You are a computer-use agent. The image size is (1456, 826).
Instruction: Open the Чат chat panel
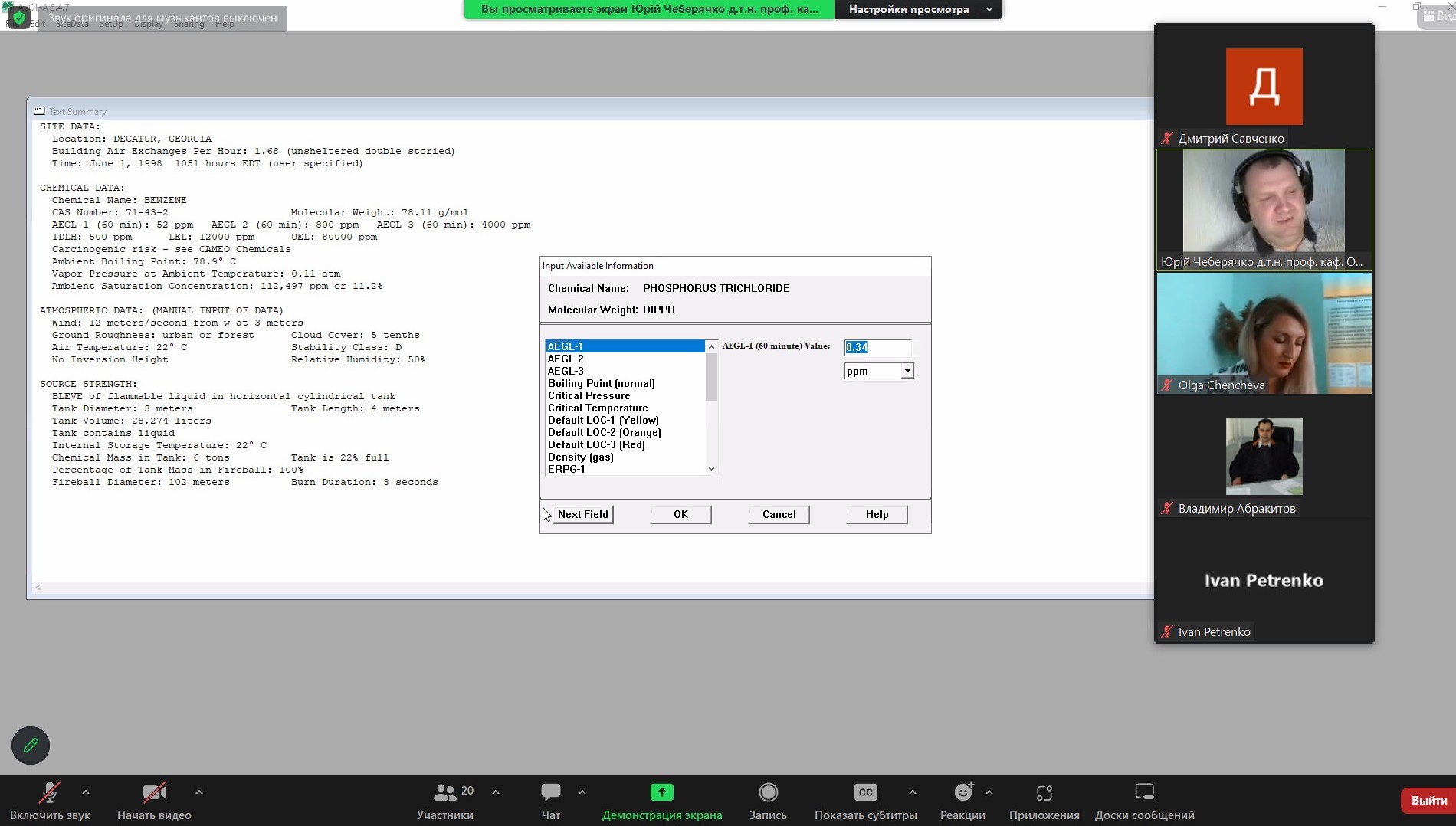pos(551,801)
